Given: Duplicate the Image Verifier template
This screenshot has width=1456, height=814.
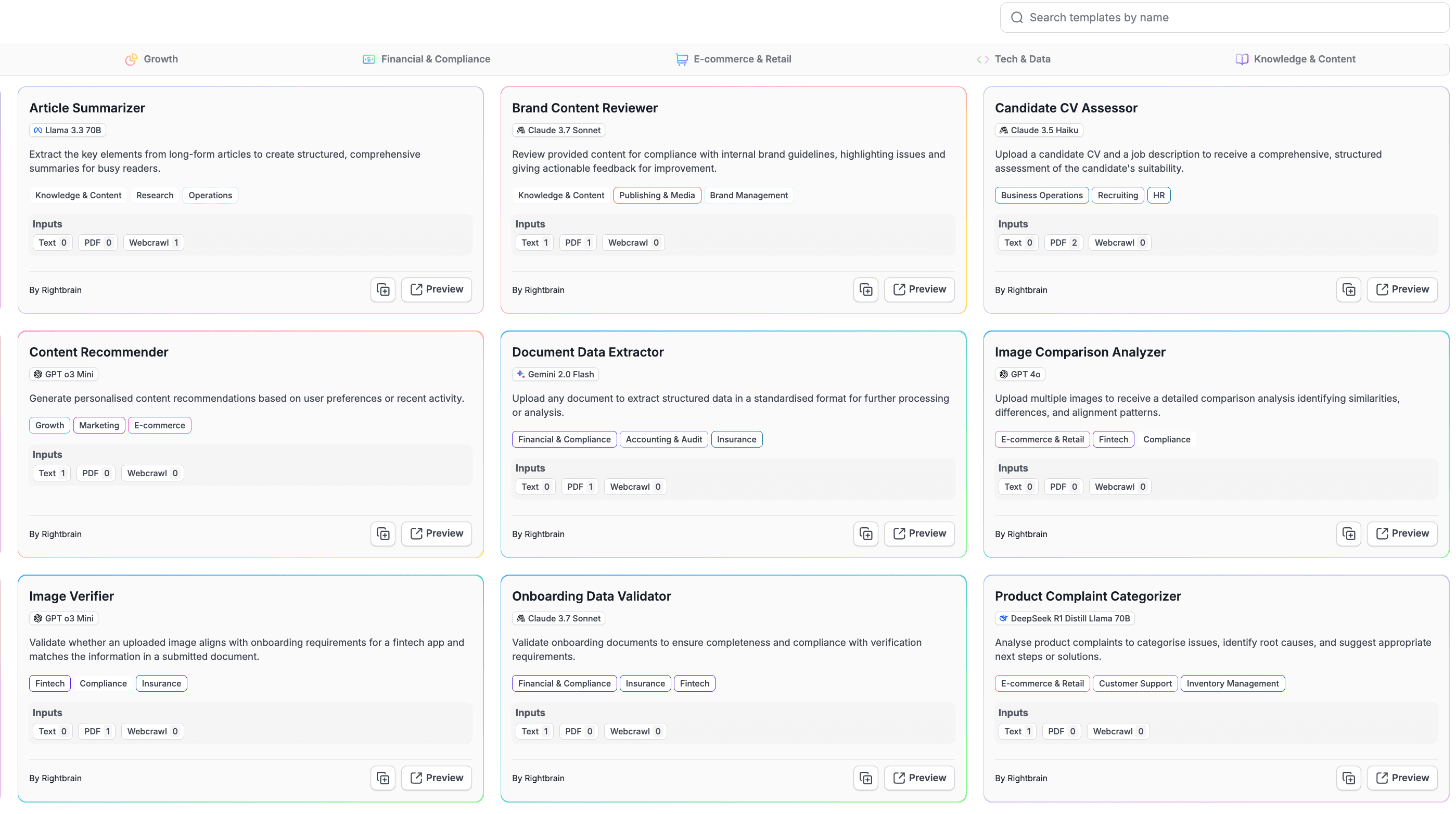Looking at the screenshot, I should pyautogui.click(x=382, y=779).
